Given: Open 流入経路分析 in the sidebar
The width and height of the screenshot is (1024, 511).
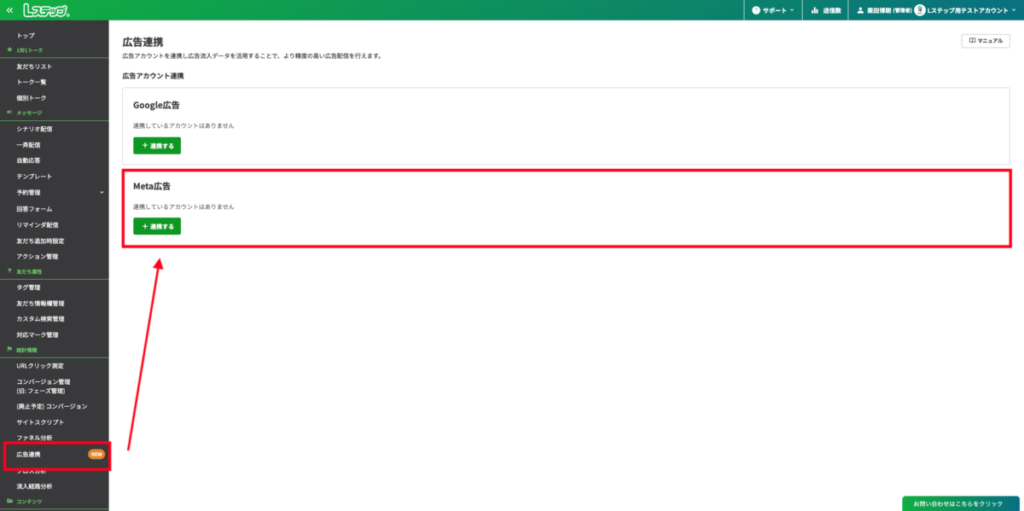Looking at the screenshot, I should click(x=36, y=486).
